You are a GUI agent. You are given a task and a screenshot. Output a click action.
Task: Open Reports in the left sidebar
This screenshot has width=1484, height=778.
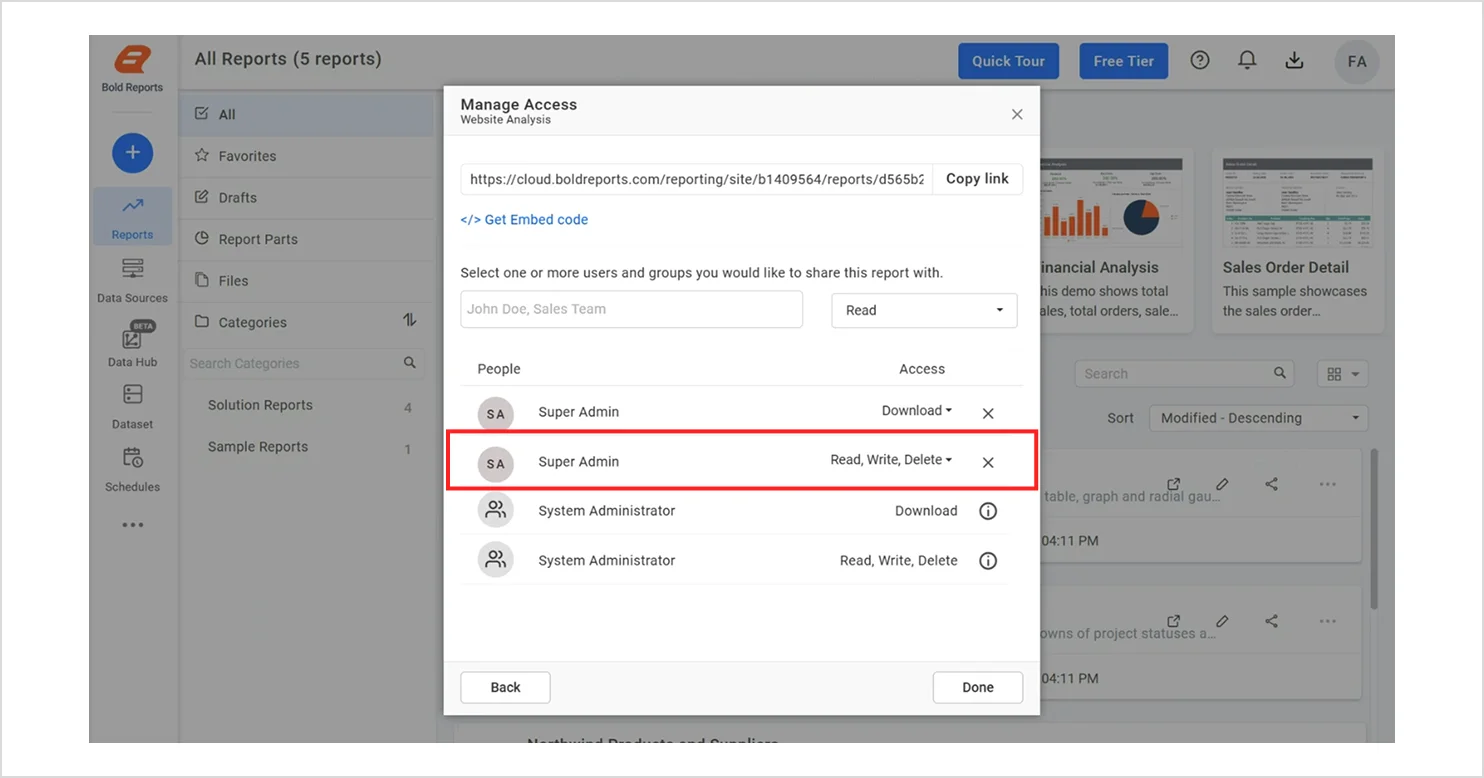[x=132, y=216]
